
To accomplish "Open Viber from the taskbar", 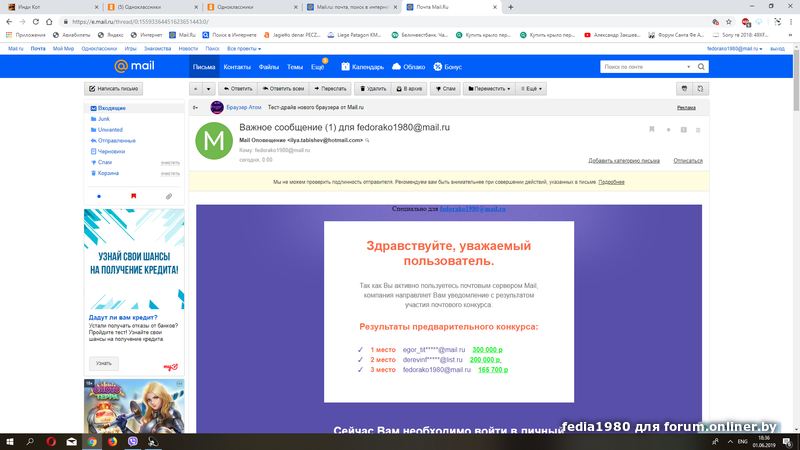I will (x=133, y=442).
